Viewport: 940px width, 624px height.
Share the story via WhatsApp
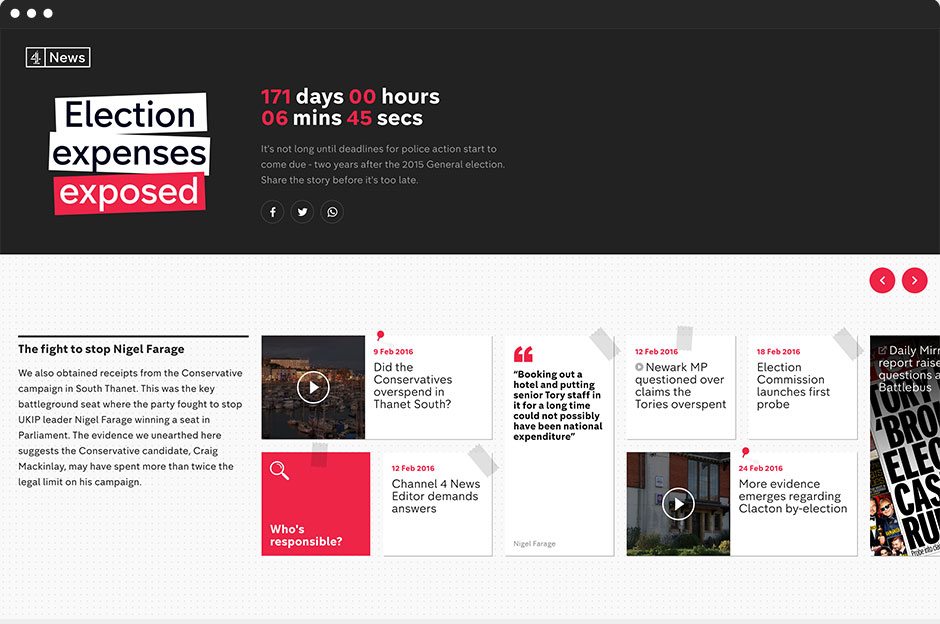click(332, 212)
